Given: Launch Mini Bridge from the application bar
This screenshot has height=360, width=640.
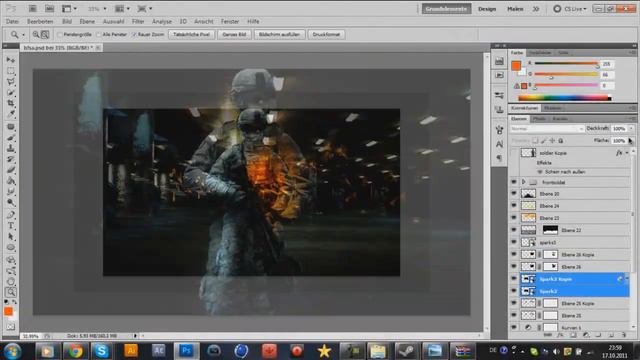Looking at the screenshot, I should pos(49,9).
